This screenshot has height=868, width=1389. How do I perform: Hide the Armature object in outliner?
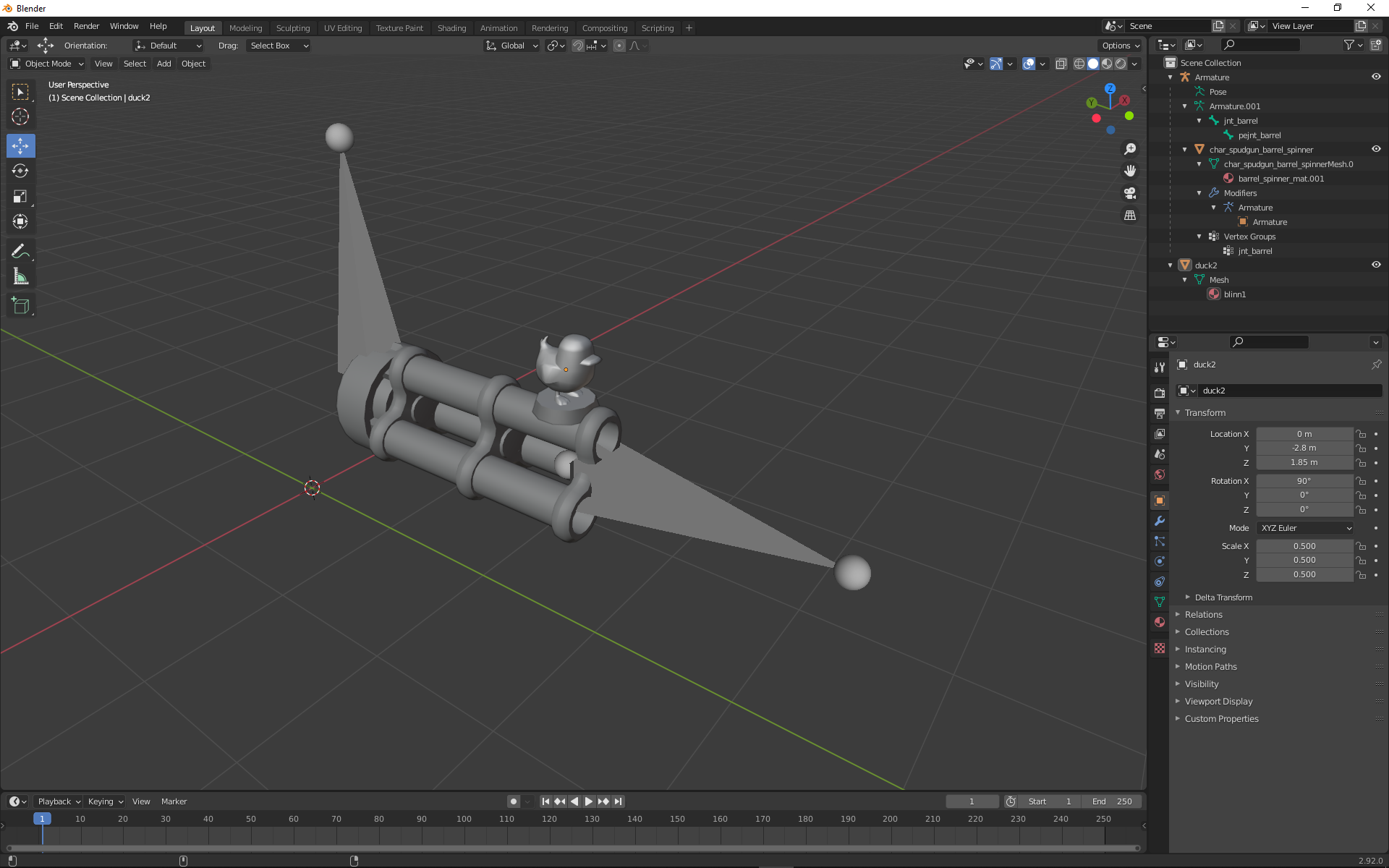(1376, 77)
